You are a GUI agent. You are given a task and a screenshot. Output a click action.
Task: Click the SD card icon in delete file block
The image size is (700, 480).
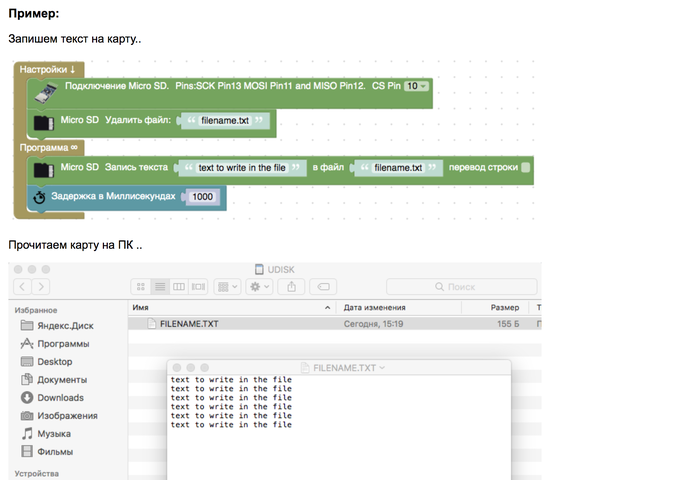tap(43, 123)
